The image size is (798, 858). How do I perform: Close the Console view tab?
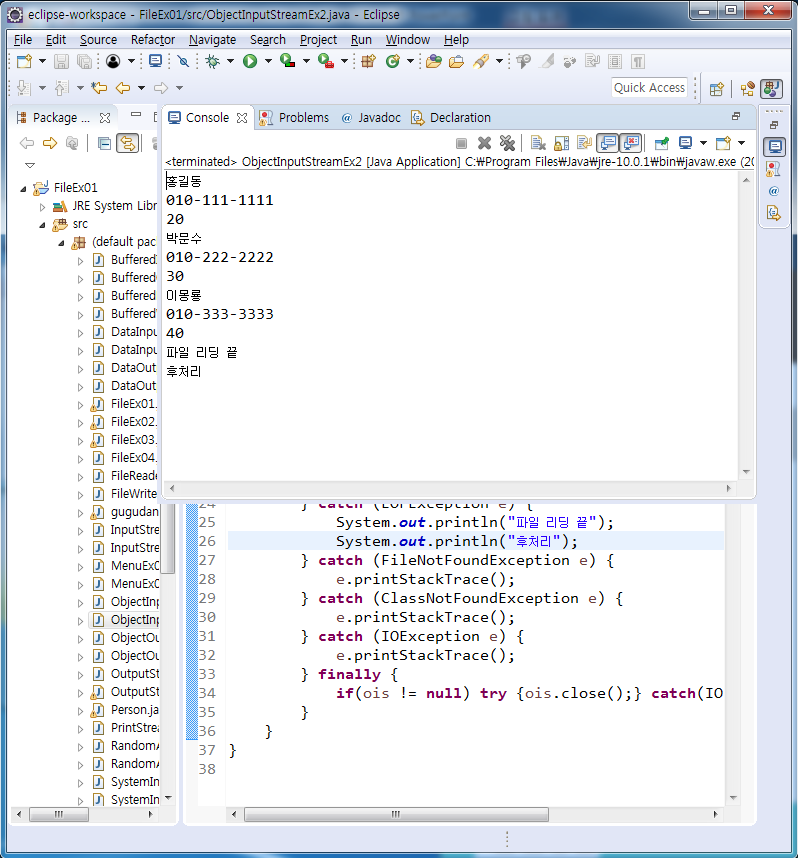242,118
